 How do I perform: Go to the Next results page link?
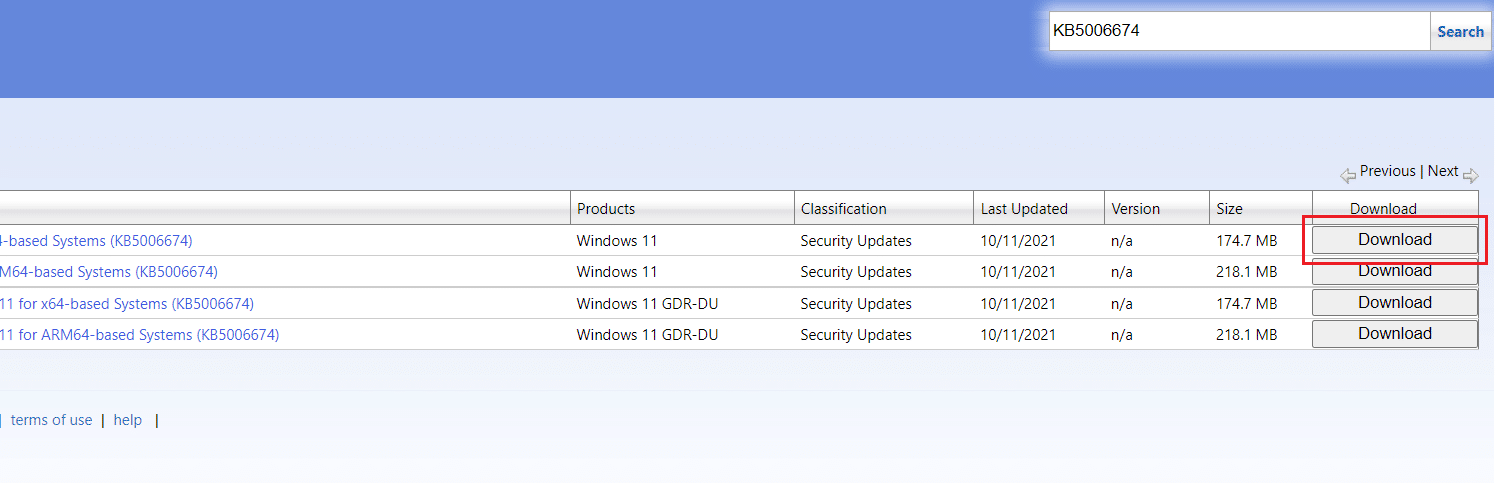(1442, 171)
